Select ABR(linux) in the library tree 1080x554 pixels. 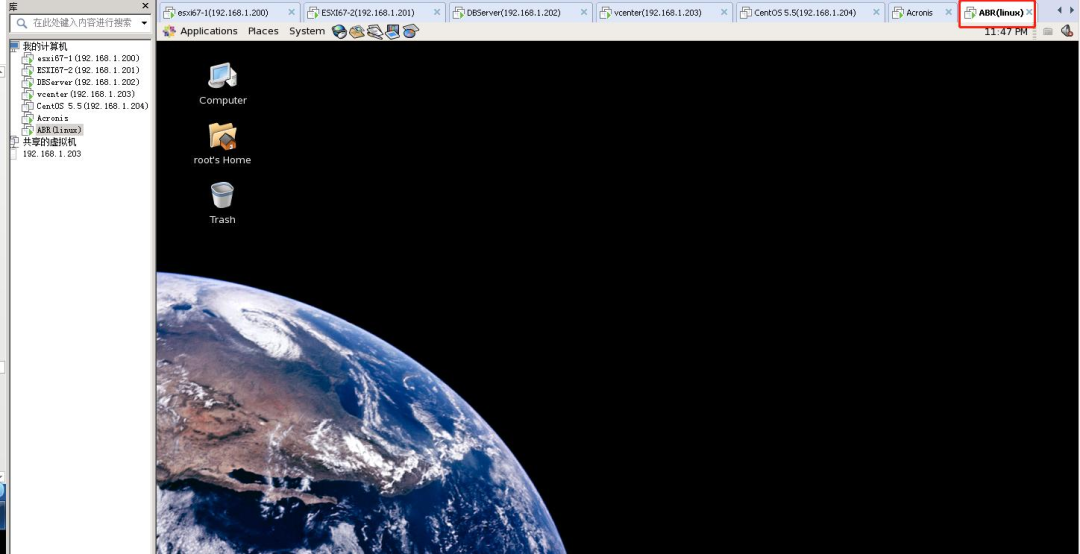coord(59,130)
